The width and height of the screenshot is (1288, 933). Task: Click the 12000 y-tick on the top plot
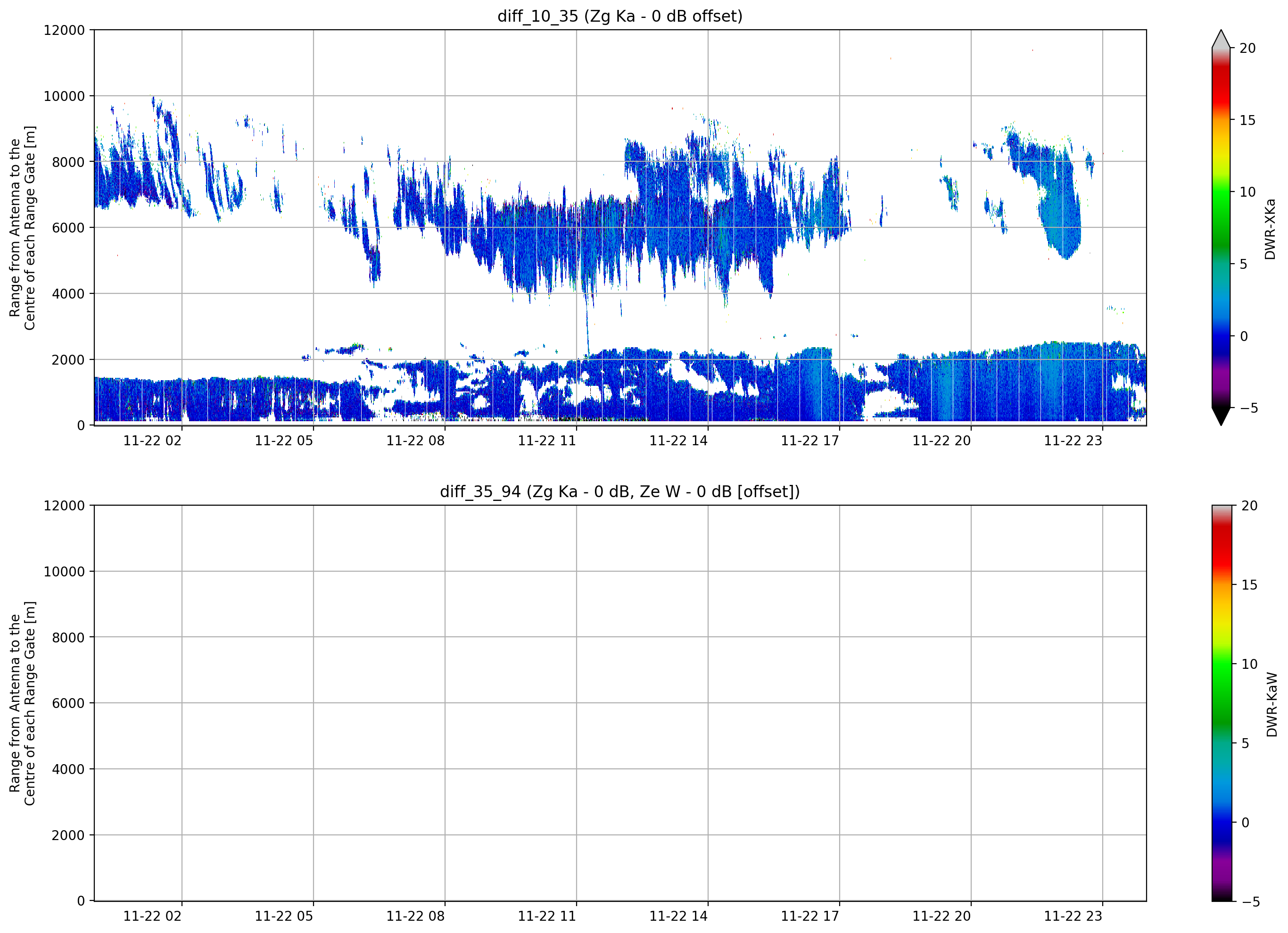coord(64,30)
